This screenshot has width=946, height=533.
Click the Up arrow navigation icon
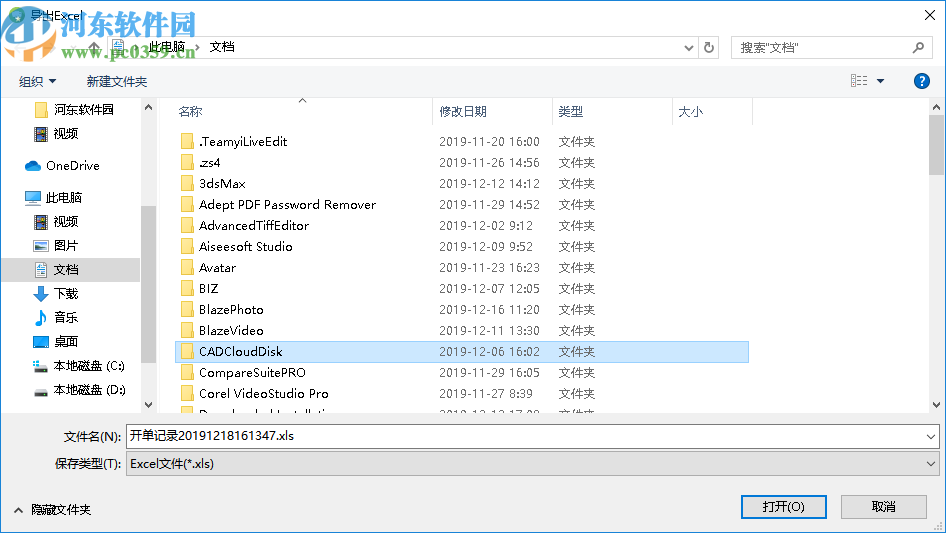(x=94, y=47)
